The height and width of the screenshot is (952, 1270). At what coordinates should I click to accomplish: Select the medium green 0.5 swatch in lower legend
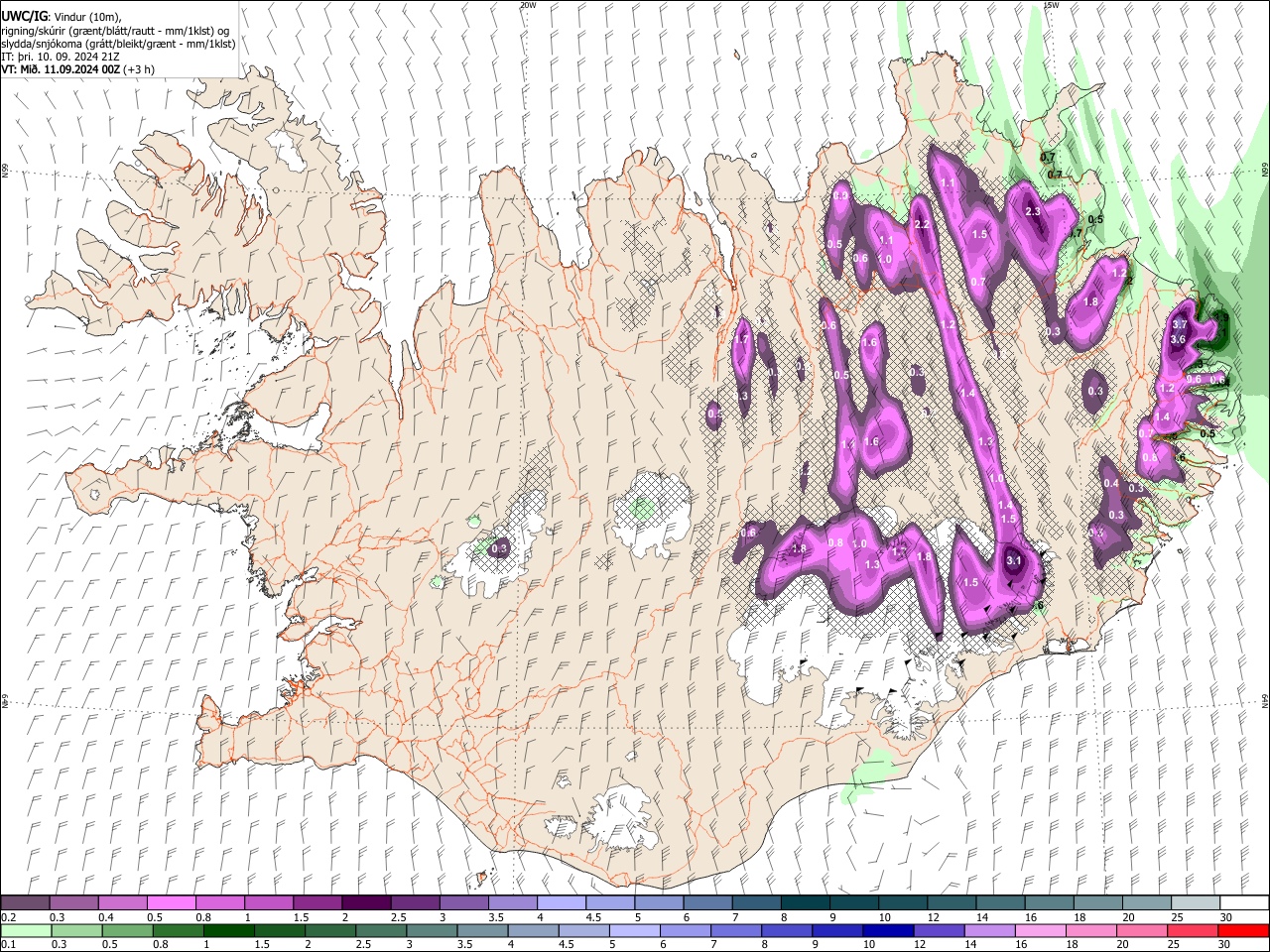(127, 931)
